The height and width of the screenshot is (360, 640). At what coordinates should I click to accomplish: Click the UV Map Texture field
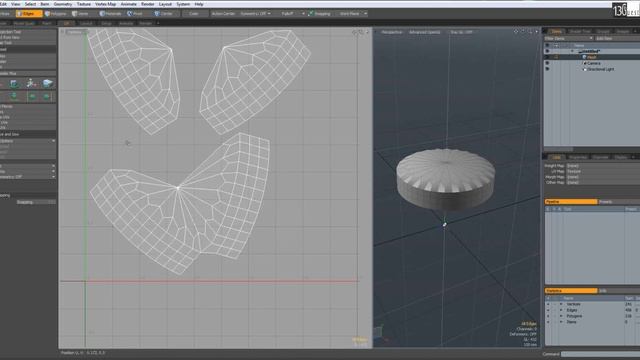pyautogui.click(x=602, y=171)
